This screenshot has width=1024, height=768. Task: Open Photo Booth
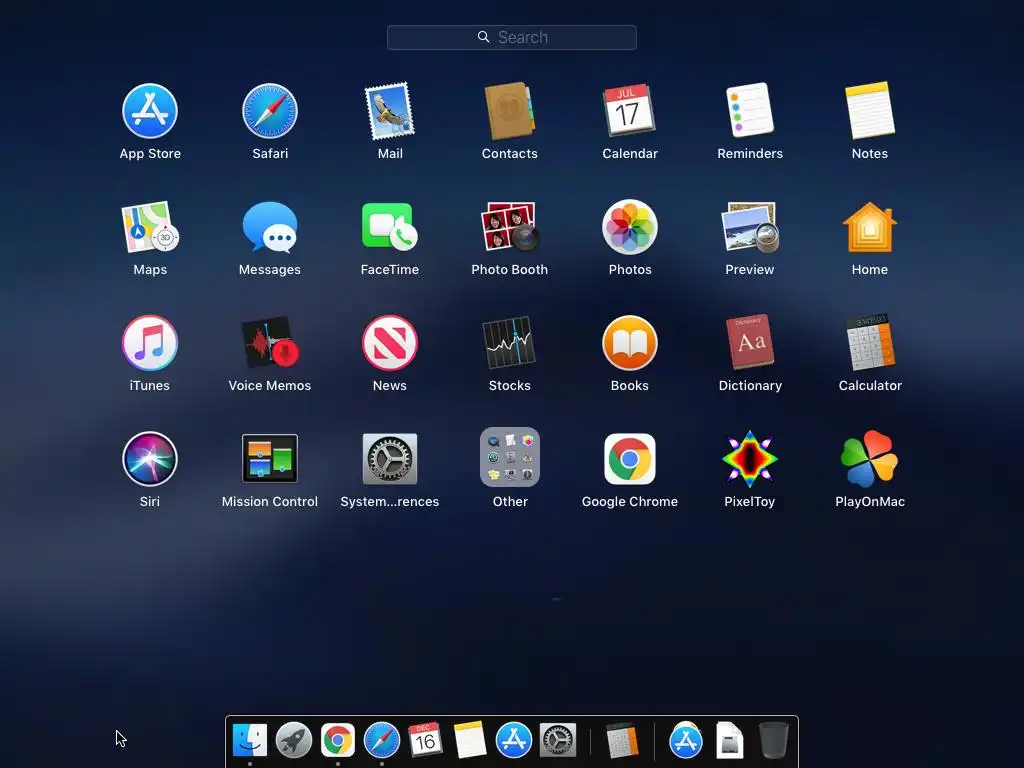click(x=509, y=227)
